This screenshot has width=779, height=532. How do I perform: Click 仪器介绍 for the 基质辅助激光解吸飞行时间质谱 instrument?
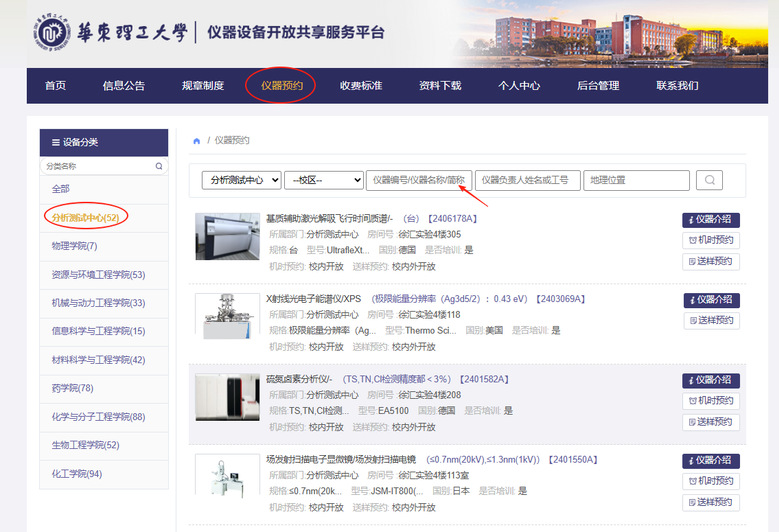711,220
